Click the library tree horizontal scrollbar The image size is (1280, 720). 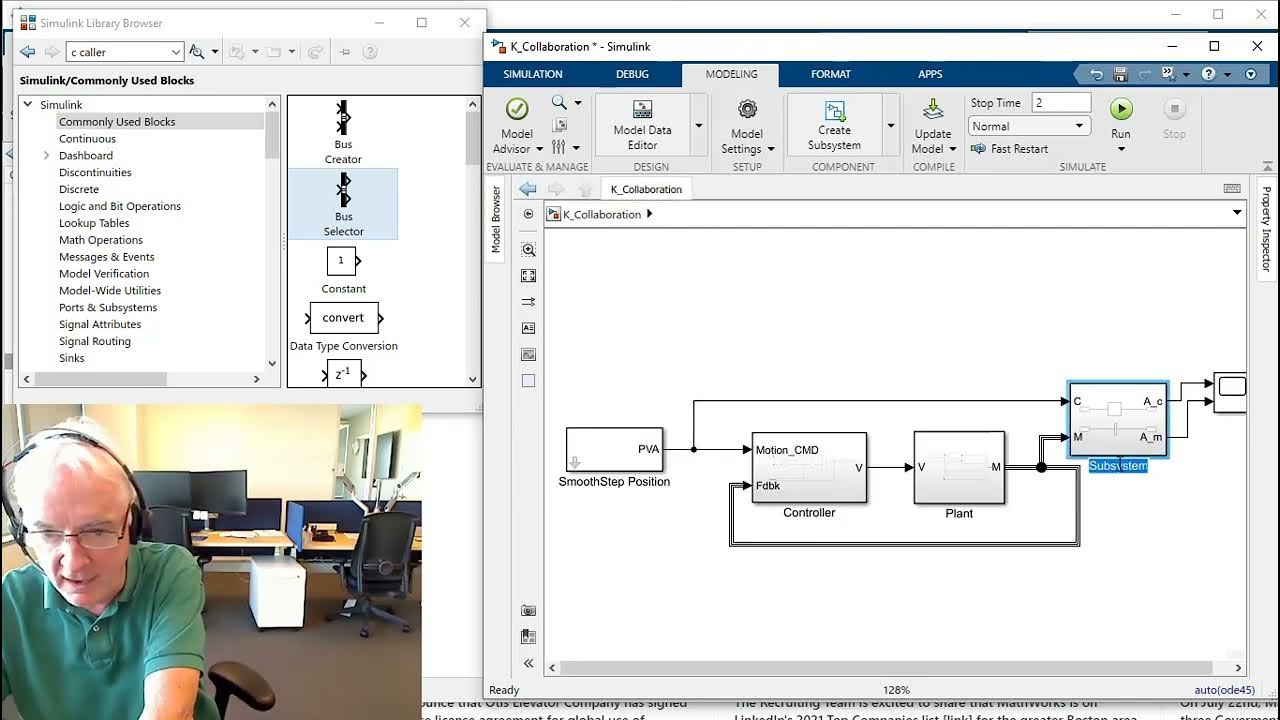(x=100, y=379)
